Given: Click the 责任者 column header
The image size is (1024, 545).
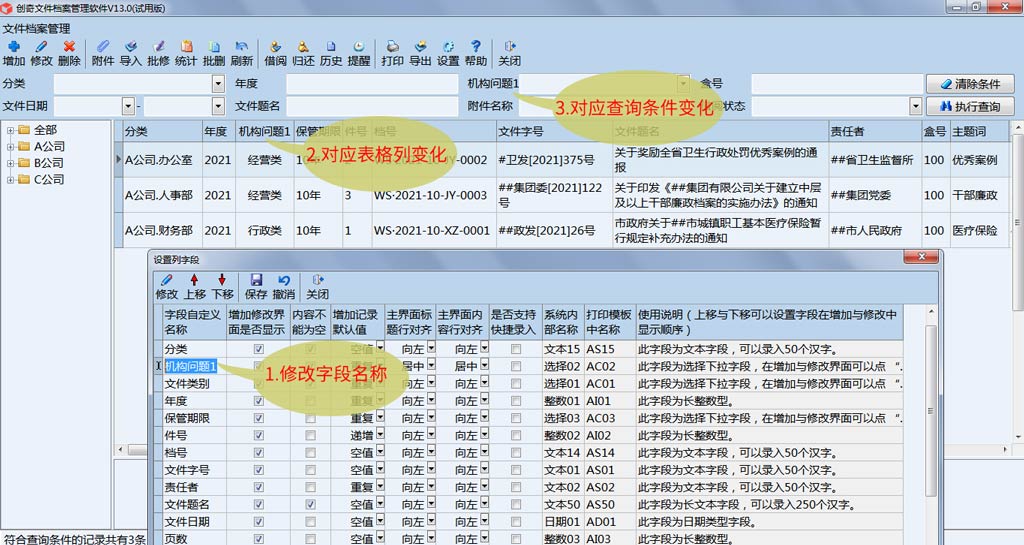Looking at the screenshot, I should (x=875, y=131).
